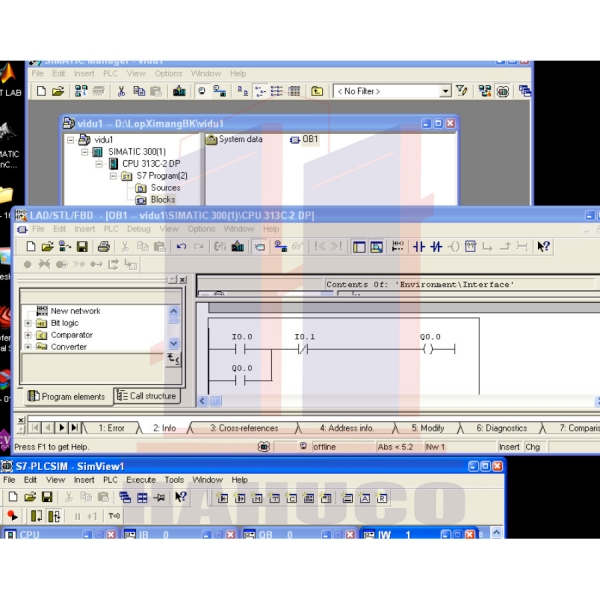
Task: Collapse the S7 Program(2) tree node
Action: pos(113,176)
